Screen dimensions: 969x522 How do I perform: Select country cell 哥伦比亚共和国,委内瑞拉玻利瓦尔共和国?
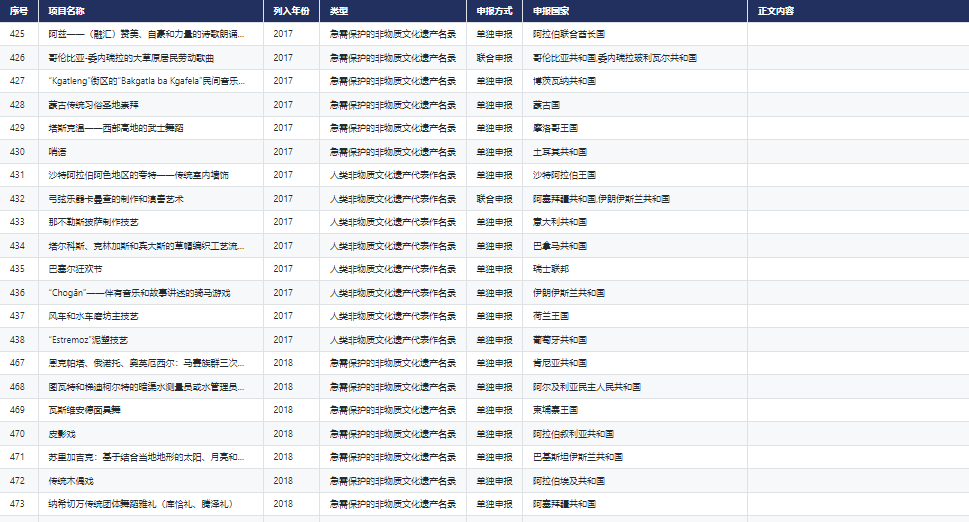(x=614, y=57)
